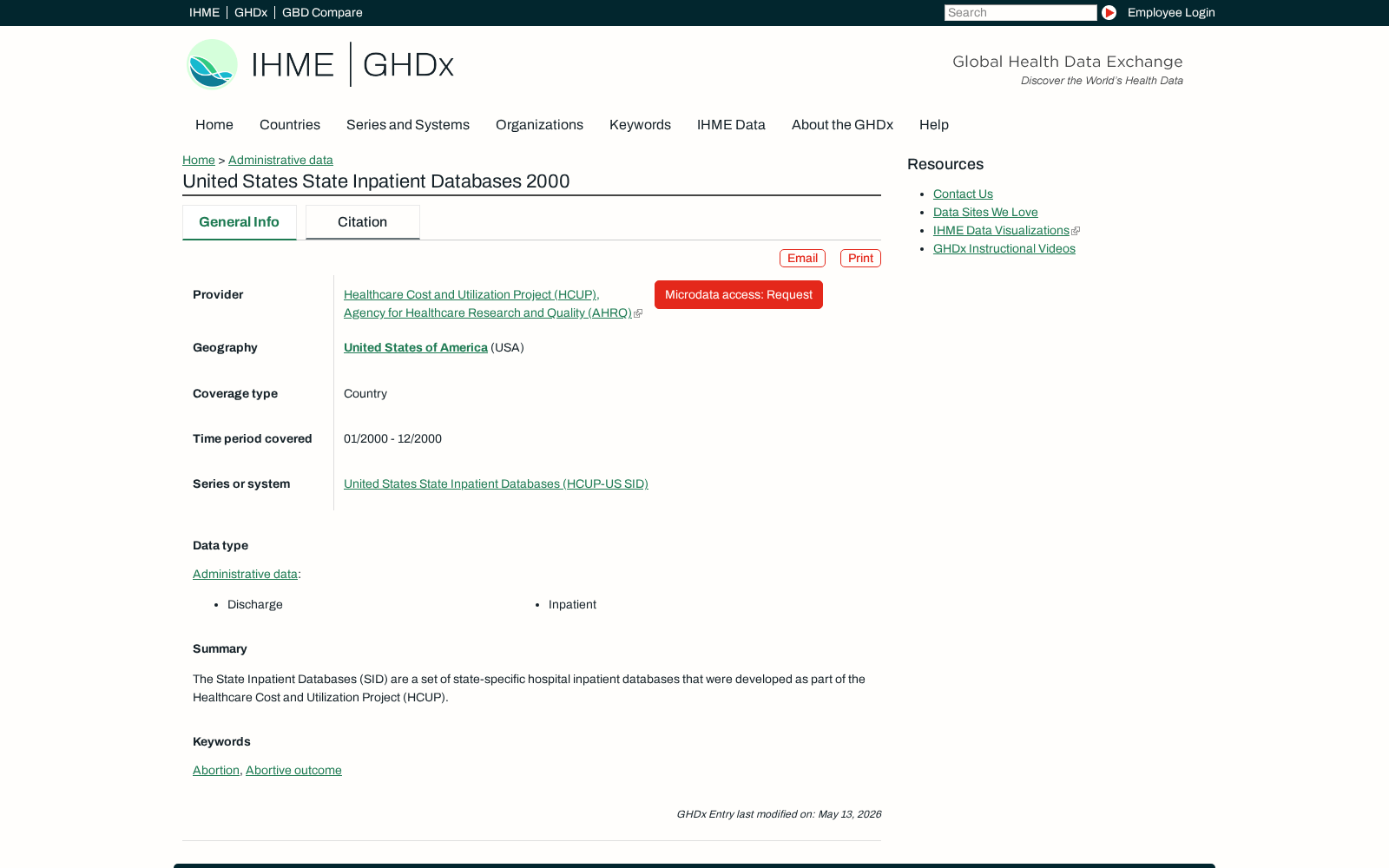Click Employee Login
Image resolution: width=1389 pixels, height=868 pixels.
[x=1171, y=12]
